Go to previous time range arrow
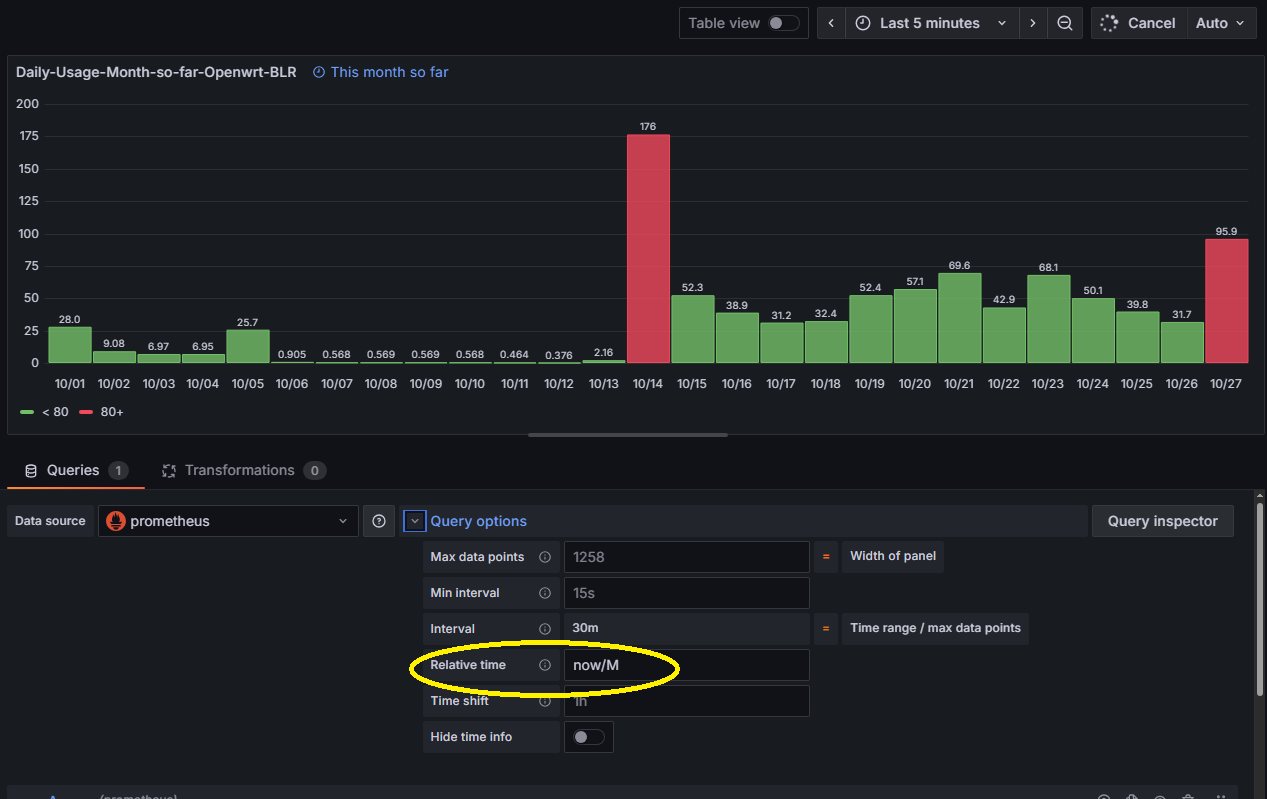The width and height of the screenshot is (1267, 799). point(831,23)
